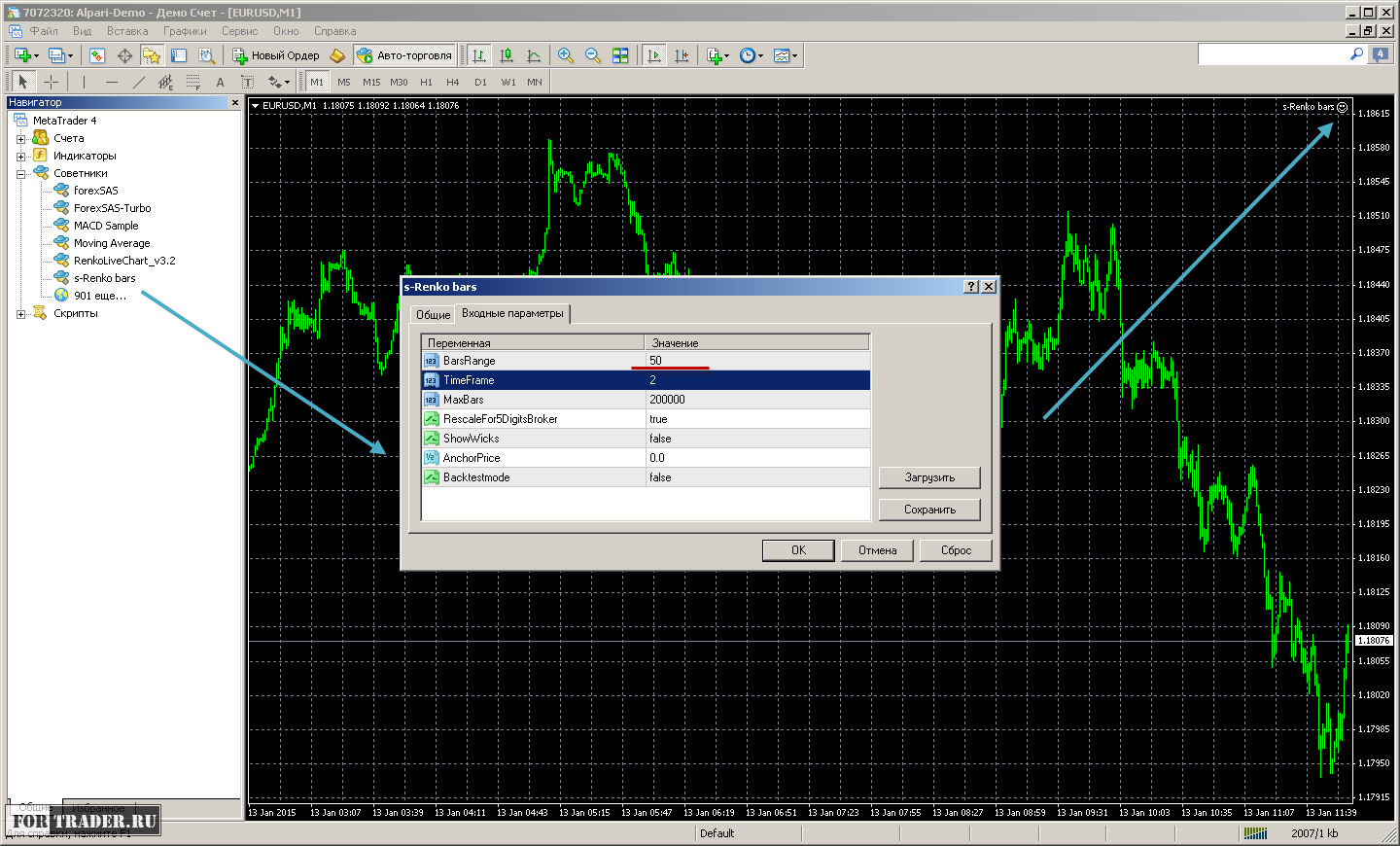Viewport: 1400px width, 846px height.
Task: Click the Отмена button
Action: coord(877,550)
